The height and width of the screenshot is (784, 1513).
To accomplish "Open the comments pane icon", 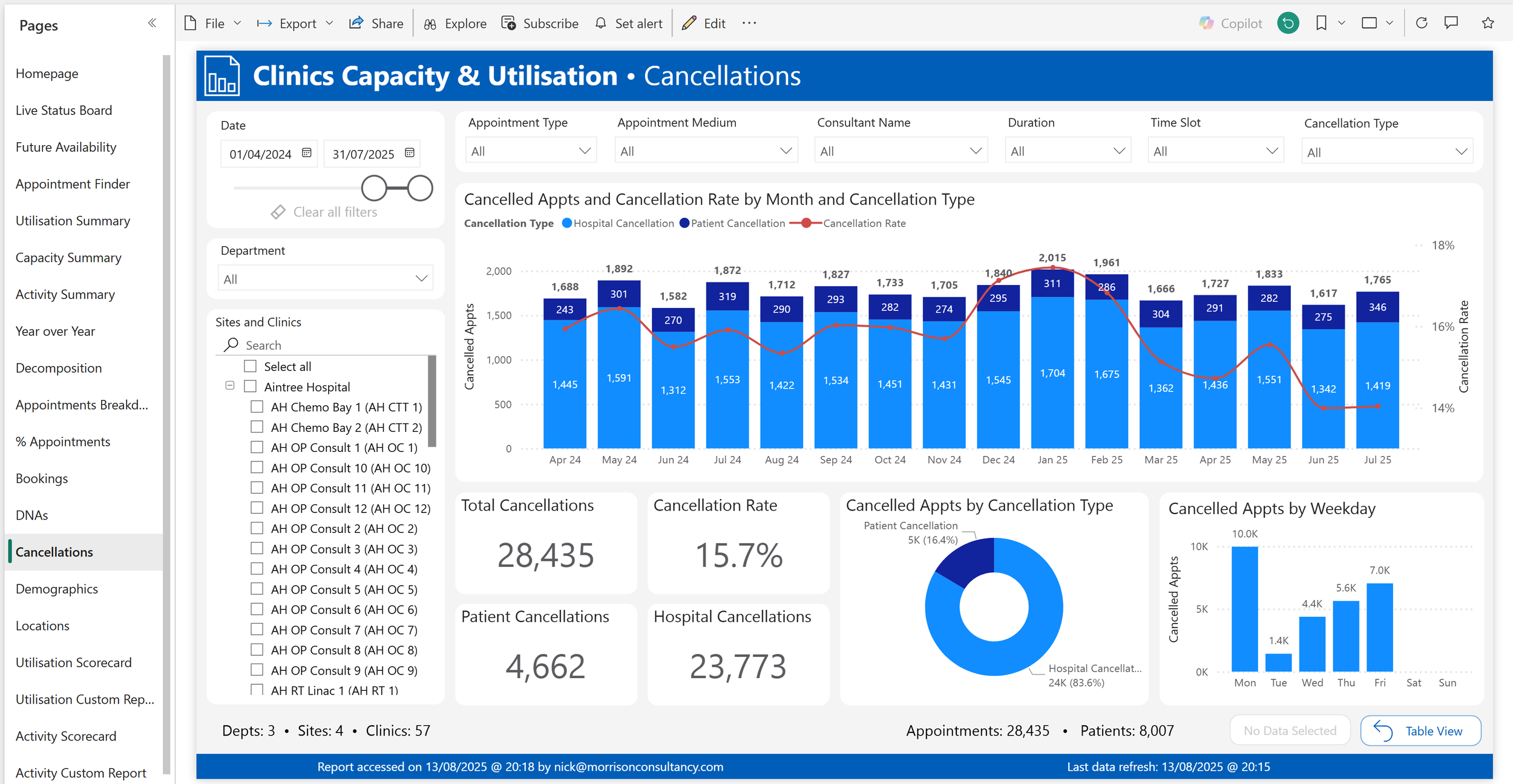I will click(x=1451, y=23).
